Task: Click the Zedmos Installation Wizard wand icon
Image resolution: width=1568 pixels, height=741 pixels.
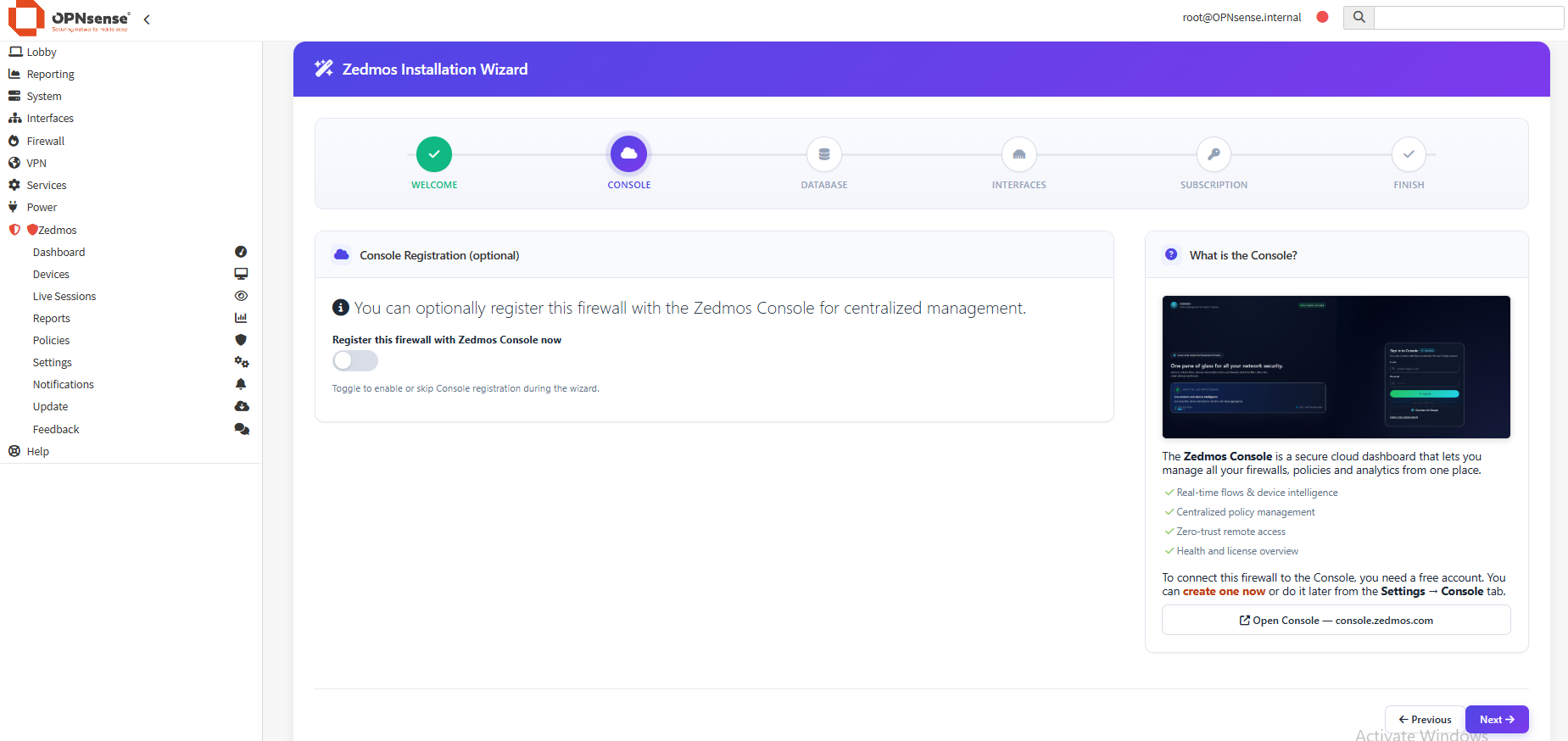Action: pos(324,69)
